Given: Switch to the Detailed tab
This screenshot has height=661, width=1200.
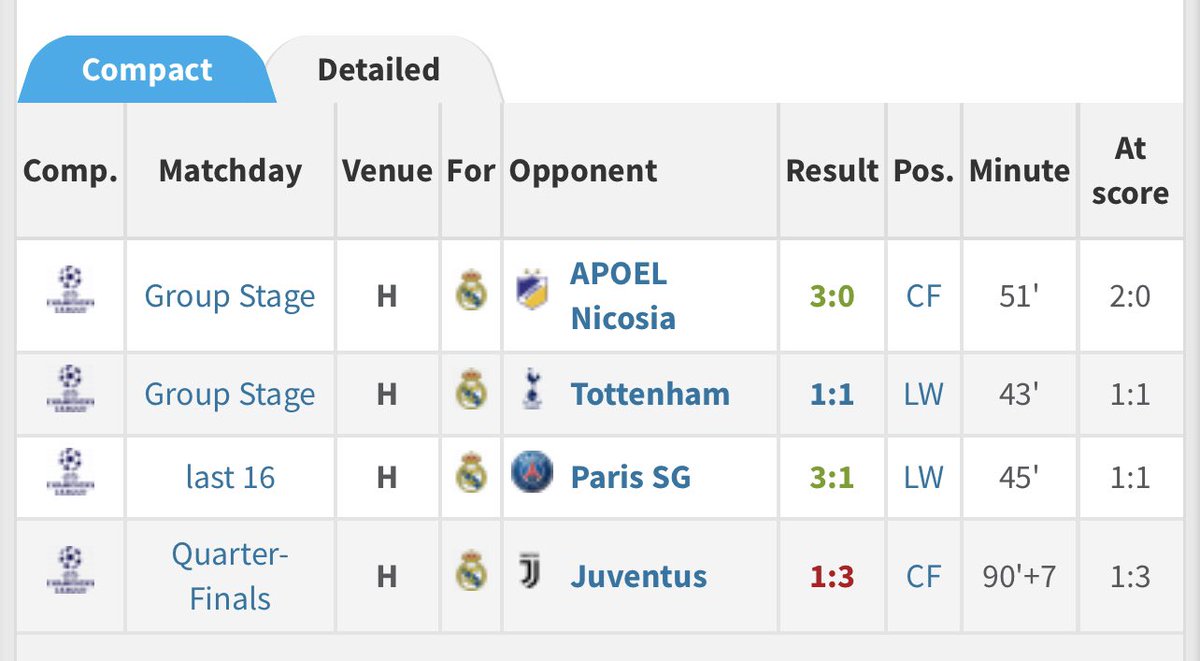Looking at the screenshot, I should 378,69.
